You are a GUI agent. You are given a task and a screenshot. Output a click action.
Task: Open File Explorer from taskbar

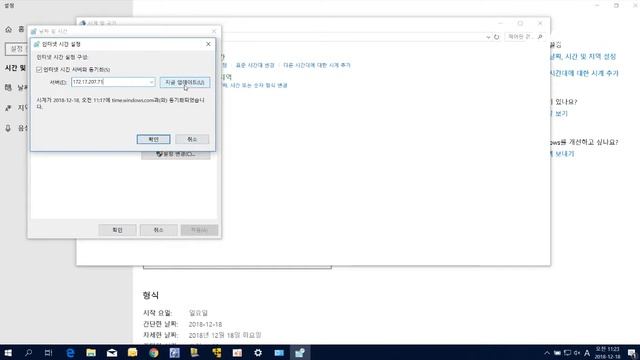pos(91,353)
